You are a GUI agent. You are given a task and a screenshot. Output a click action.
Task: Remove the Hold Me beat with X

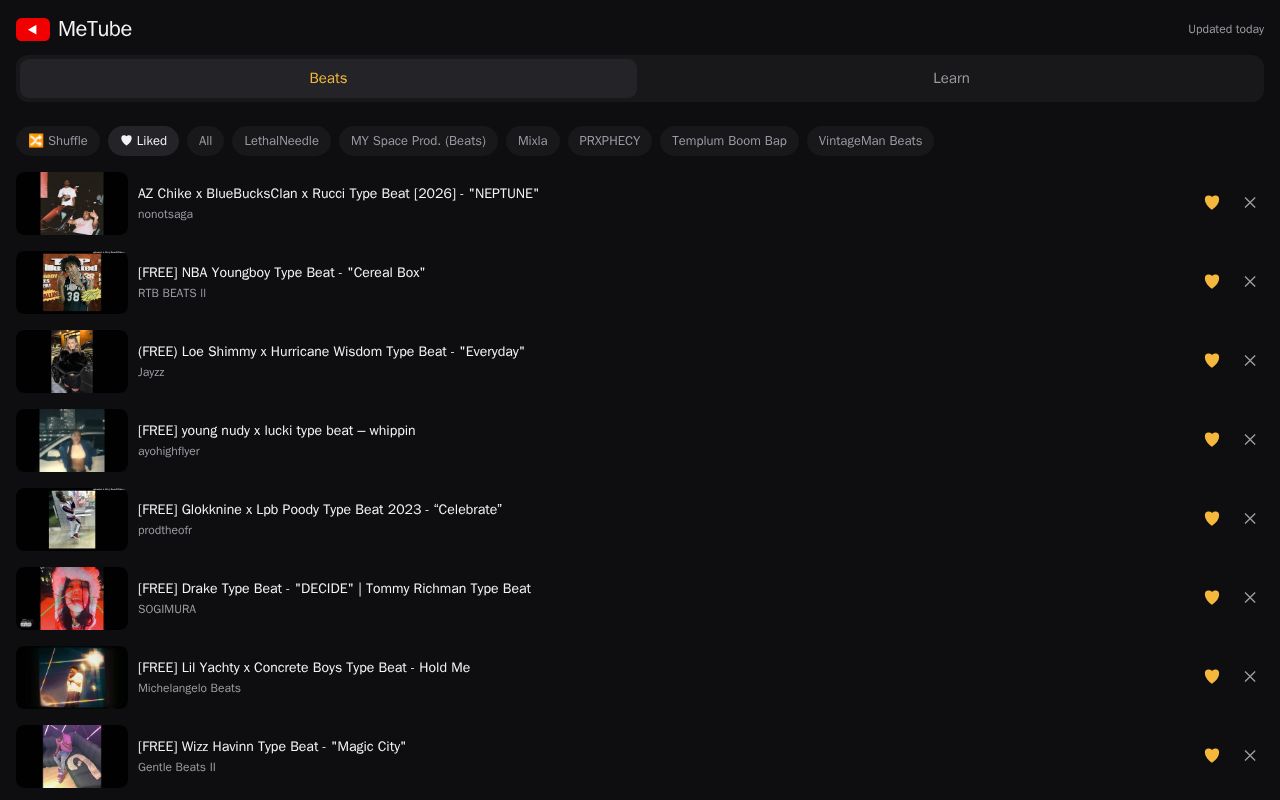pos(1250,677)
